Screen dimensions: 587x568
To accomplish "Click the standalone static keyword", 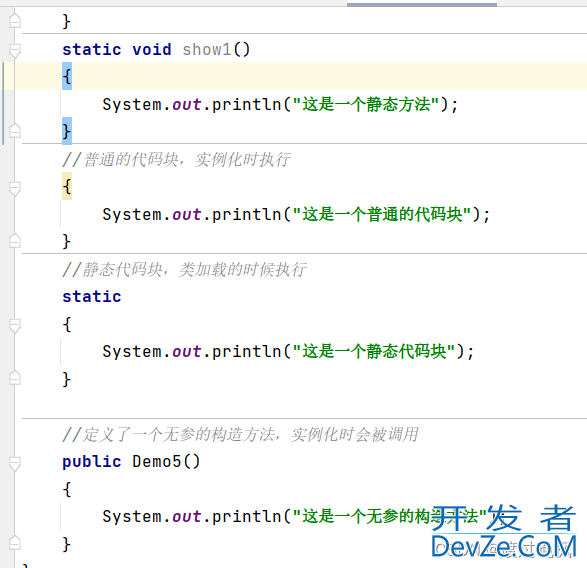I will click(92, 297).
